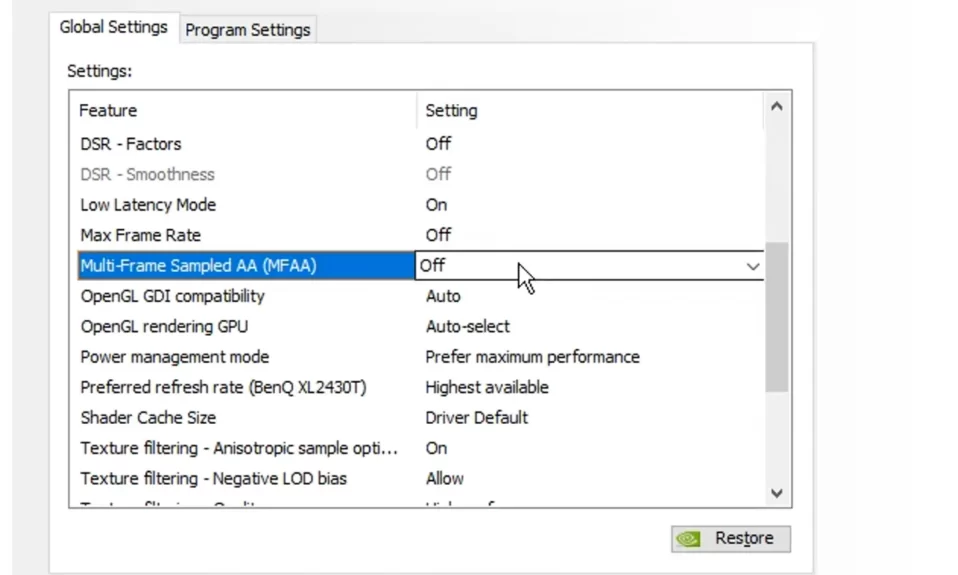Screen dimensions: 958x575
Task: Select the OpenGL GDI compatibility row
Action: (x=420, y=296)
